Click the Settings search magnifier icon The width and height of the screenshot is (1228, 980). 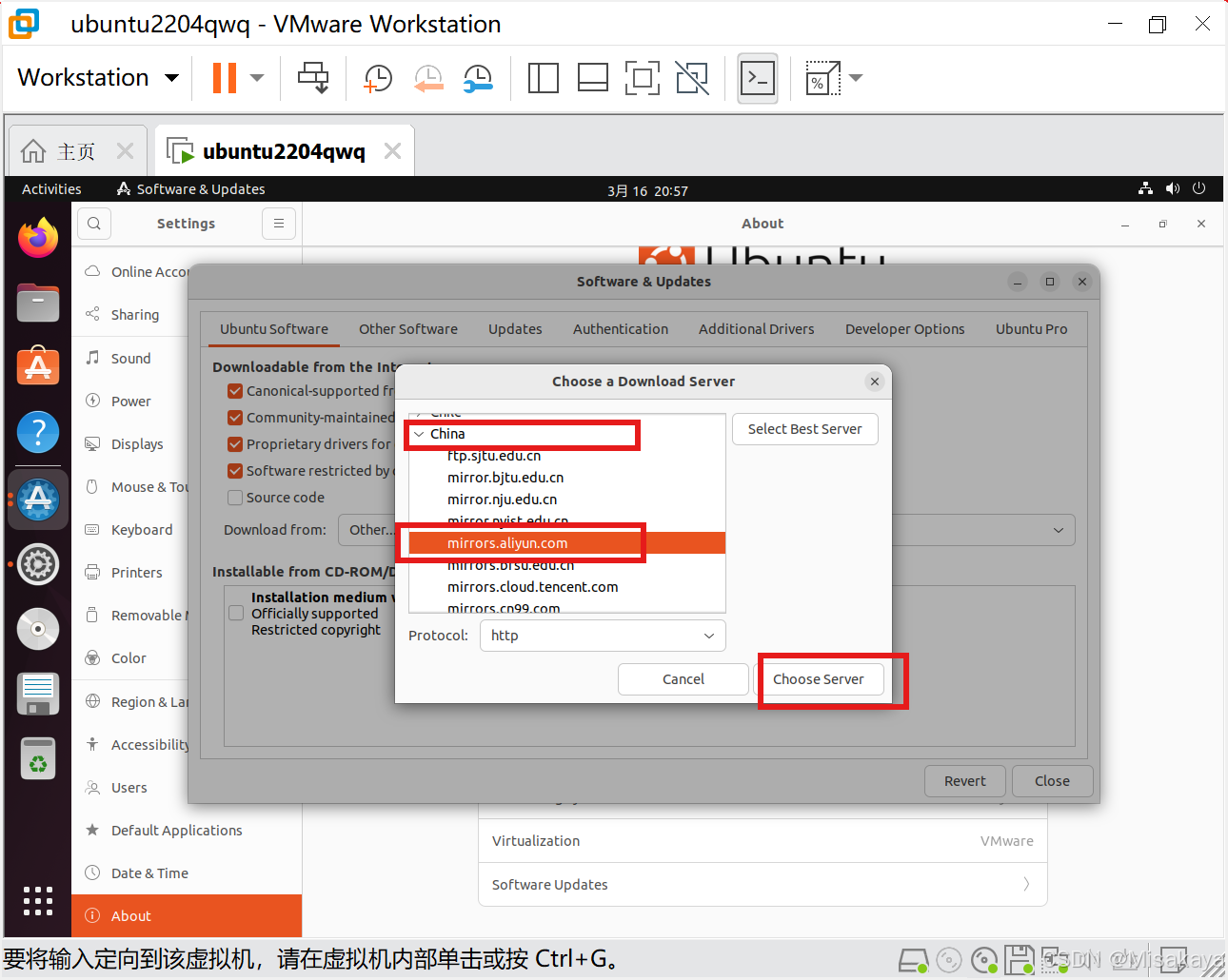[94, 224]
